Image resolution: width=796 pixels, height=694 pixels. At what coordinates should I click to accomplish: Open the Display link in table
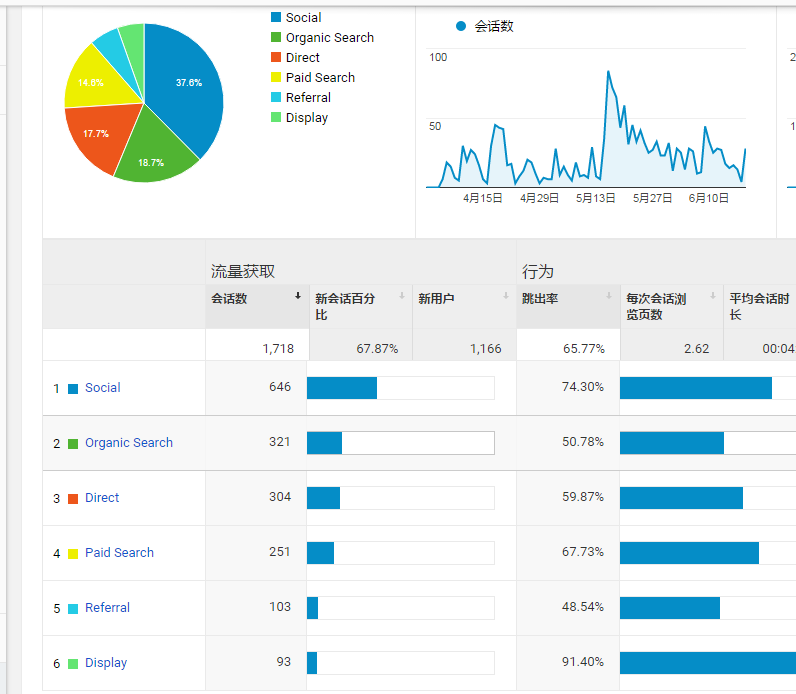pos(105,663)
